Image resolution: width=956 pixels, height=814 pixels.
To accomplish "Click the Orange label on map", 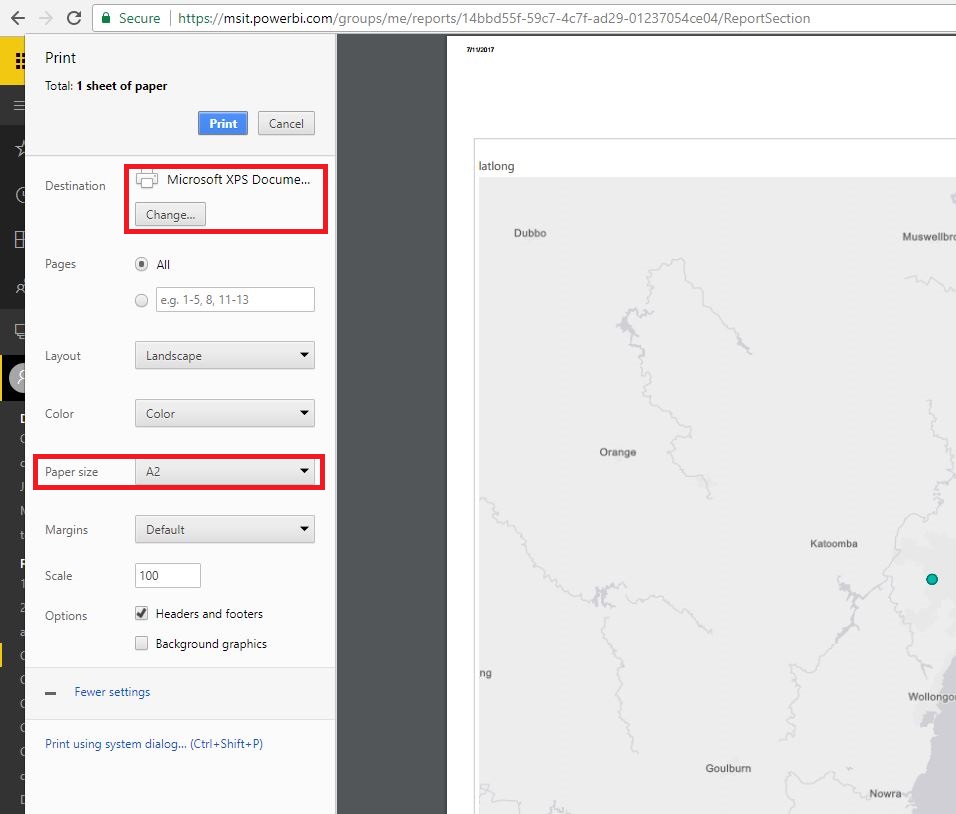I will (618, 452).
